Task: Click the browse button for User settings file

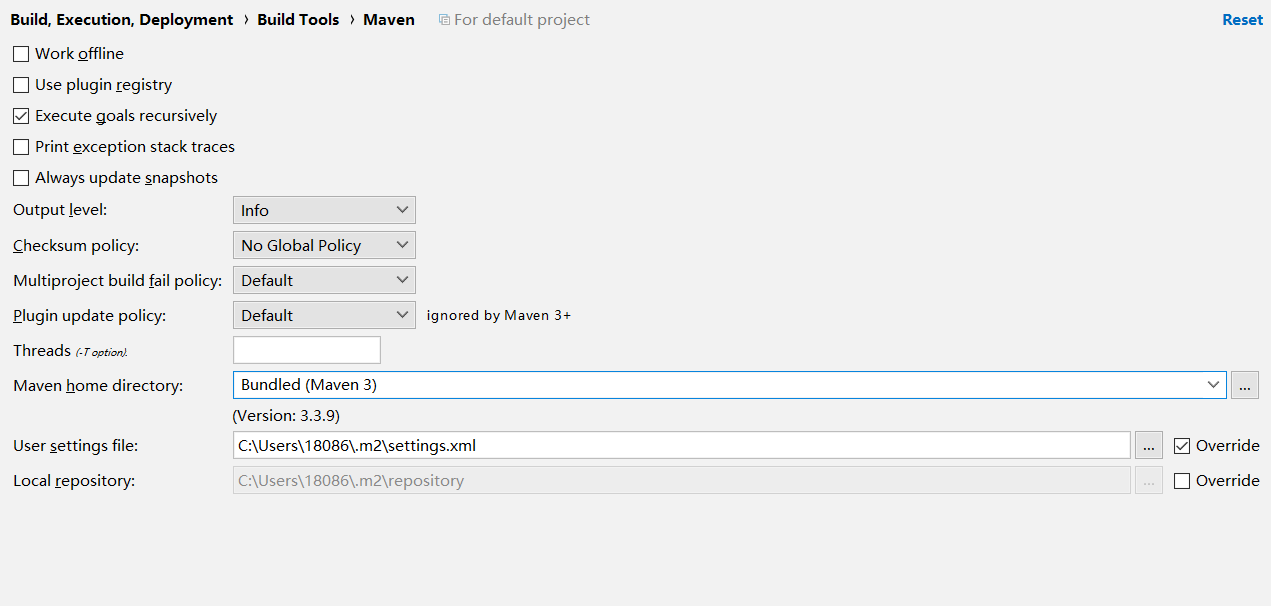Action: (x=1149, y=446)
